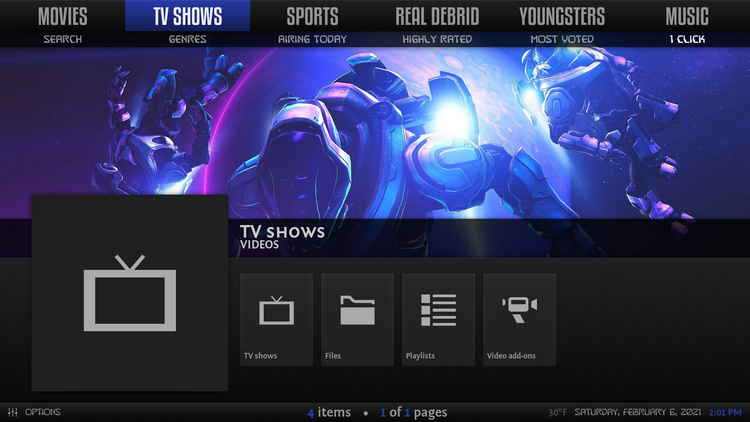Click the '1 of 1 pages' indicator

[413, 412]
